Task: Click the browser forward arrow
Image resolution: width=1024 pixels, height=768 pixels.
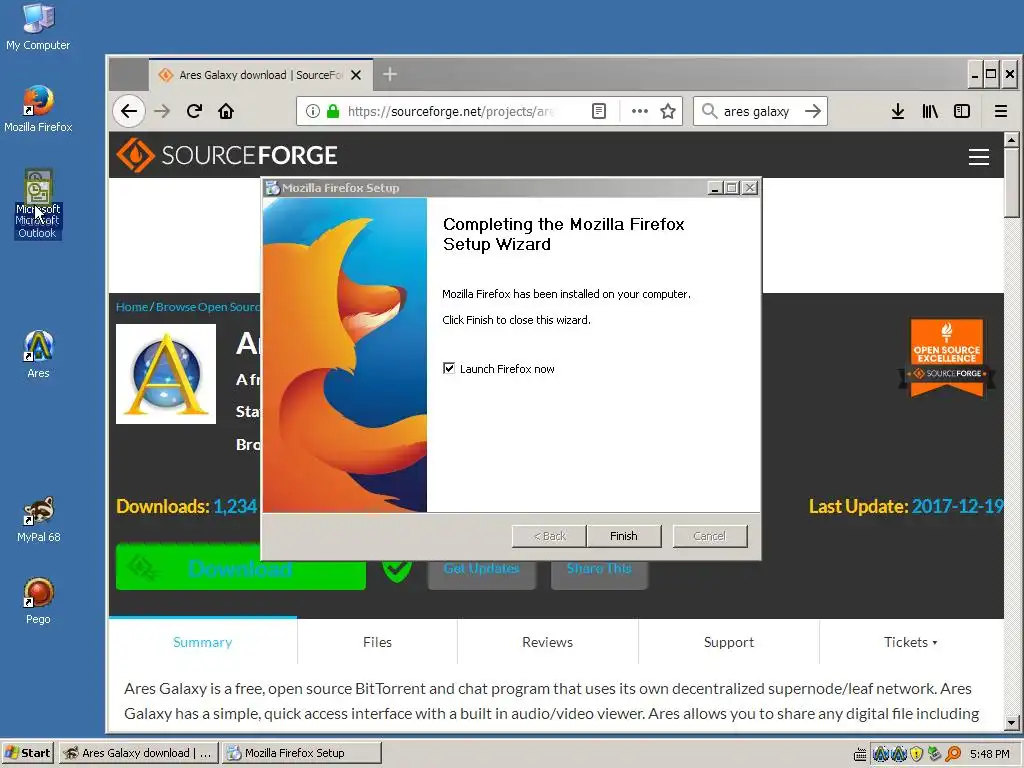Action: [161, 111]
